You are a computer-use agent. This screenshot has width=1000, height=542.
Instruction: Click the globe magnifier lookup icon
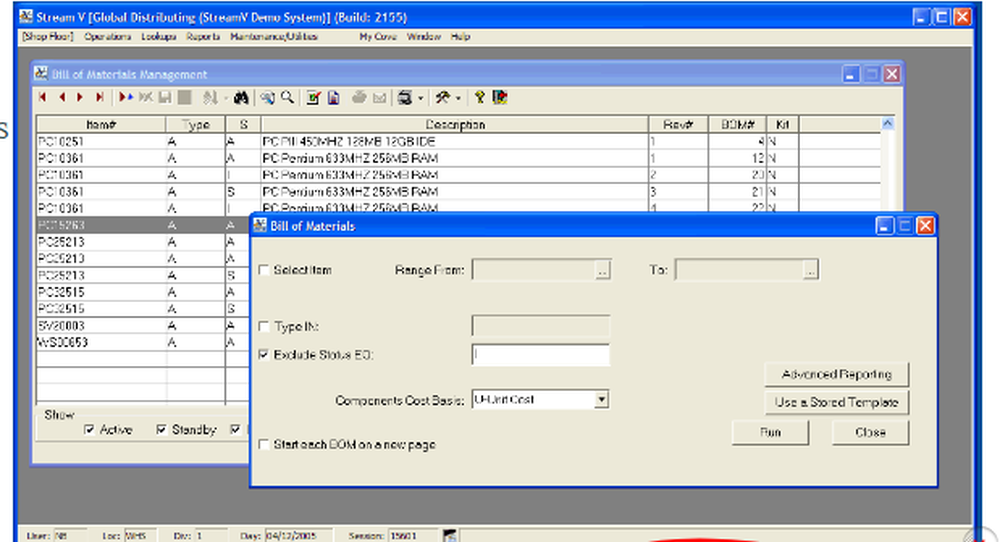pyautogui.click(x=267, y=98)
